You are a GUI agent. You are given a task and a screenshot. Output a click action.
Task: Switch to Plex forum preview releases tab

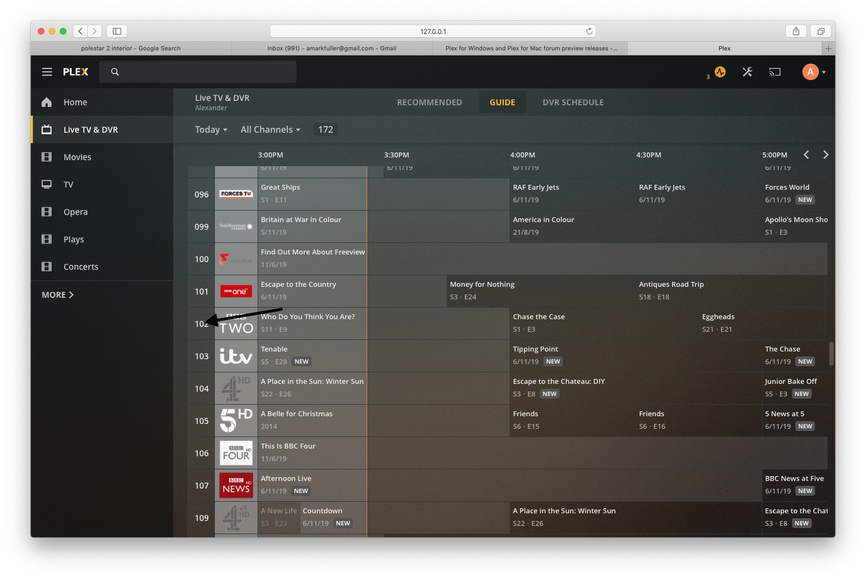coord(531,48)
